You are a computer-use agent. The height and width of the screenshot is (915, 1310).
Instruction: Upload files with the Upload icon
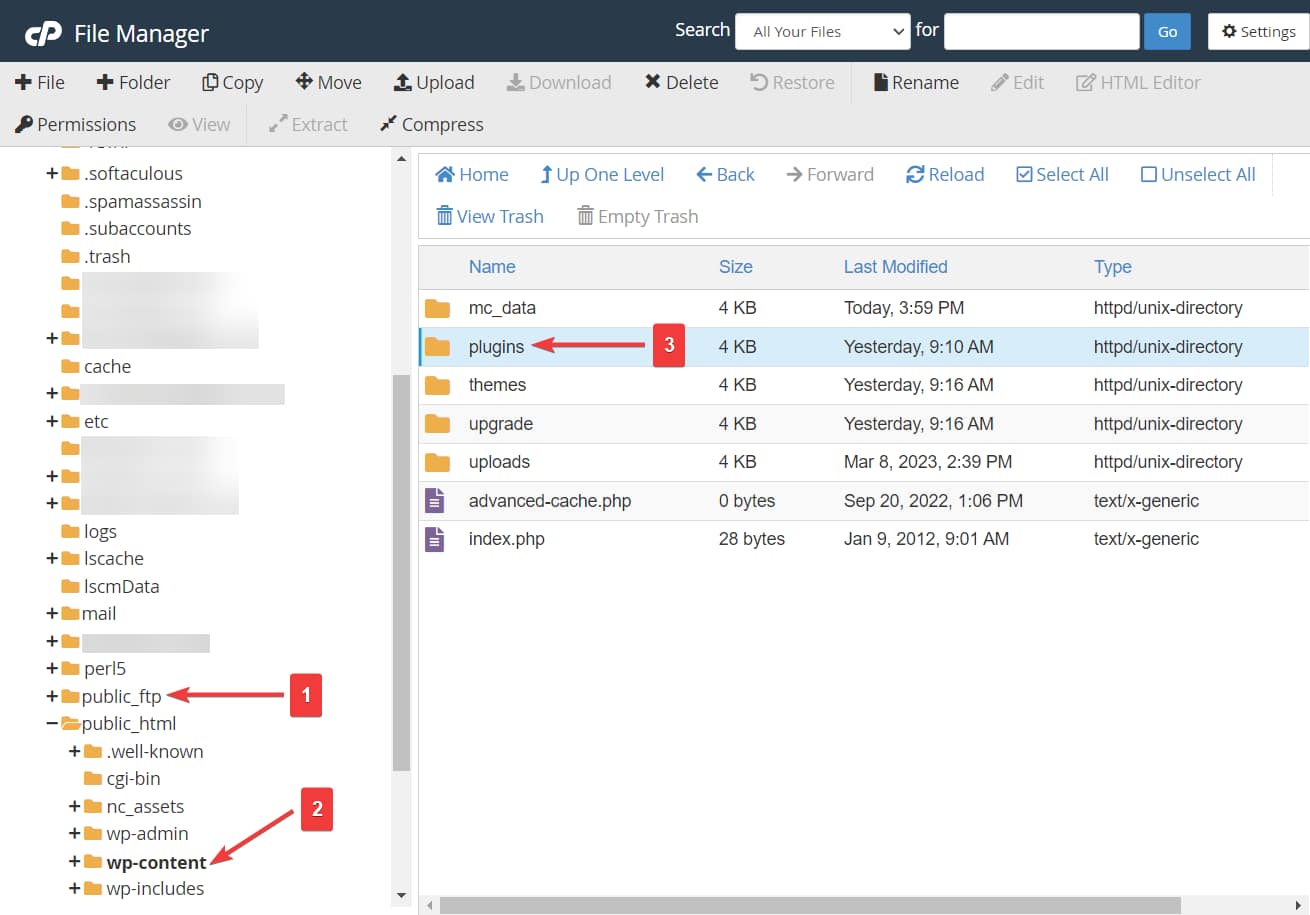click(x=434, y=82)
